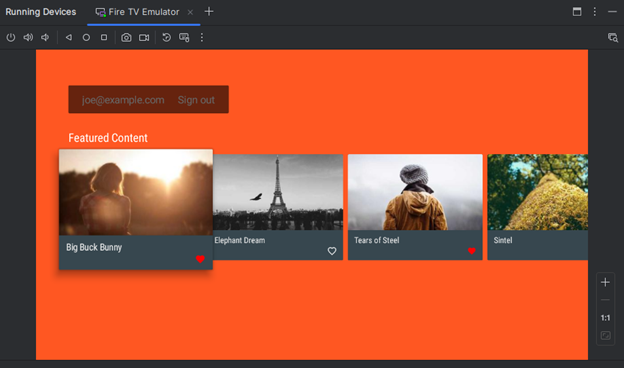Image resolution: width=624 pixels, height=368 pixels.
Task: Click the emulator power button icon
Action: click(11, 37)
